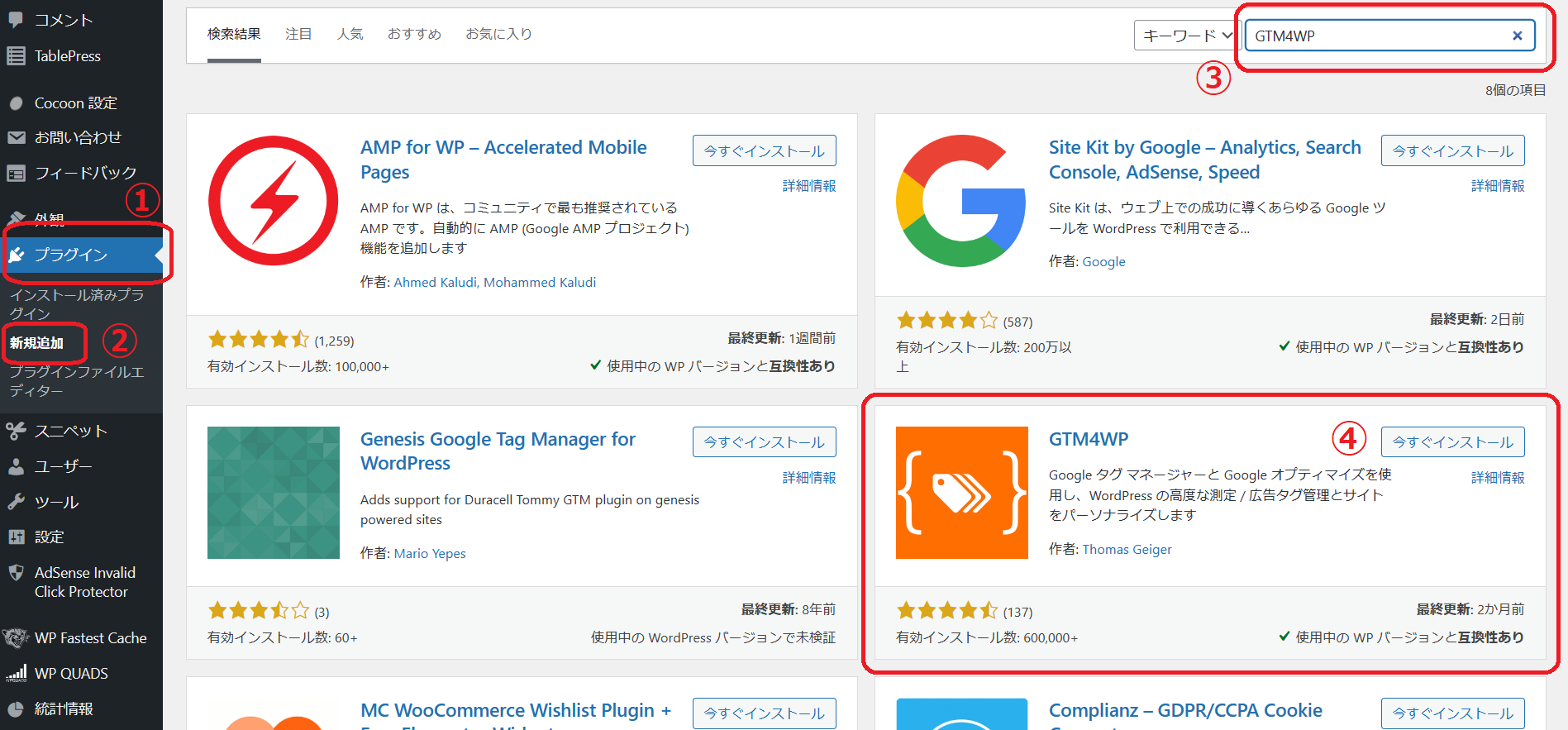
Task: Open the Site Kit by Google title link
Action: click(x=1204, y=160)
